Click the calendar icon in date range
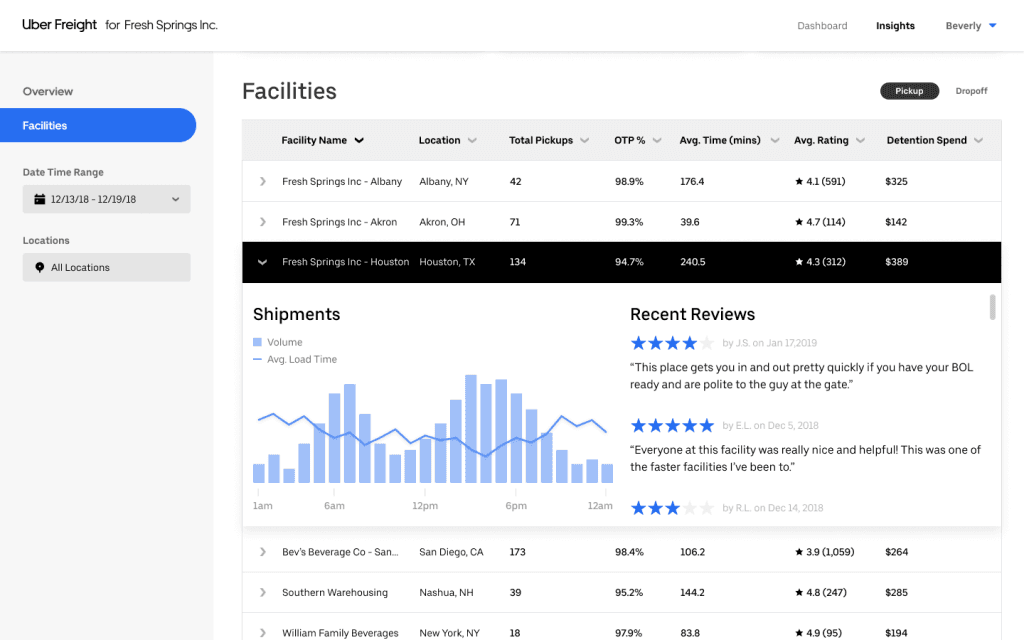Screen dimensions: 1024x640 coord(39,199)
